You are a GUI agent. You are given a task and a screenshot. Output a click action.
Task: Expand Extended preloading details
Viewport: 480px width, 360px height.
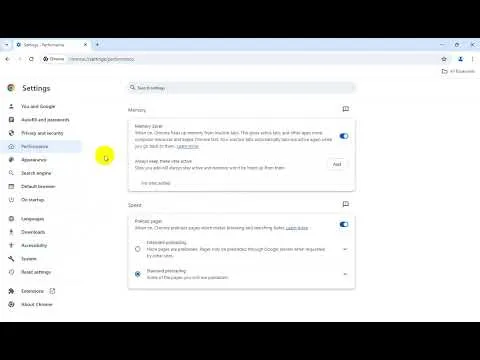[345, 249]
